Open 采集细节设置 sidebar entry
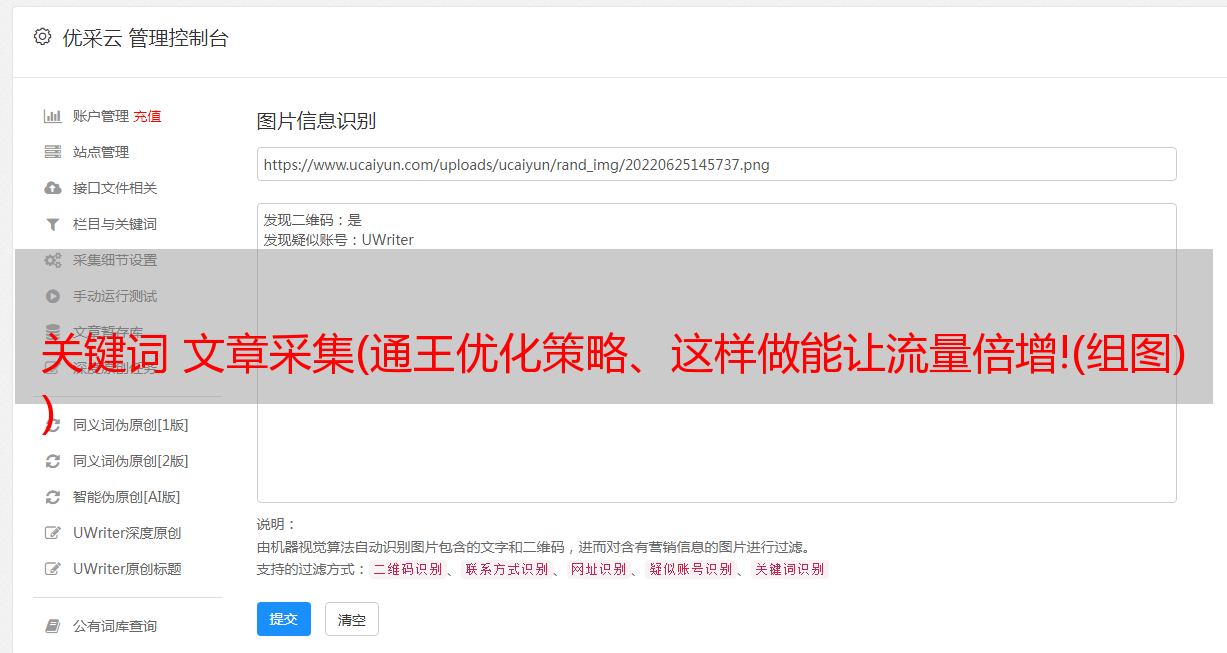Image resolution: width=1227 pixels, height=653 pixels. (x=115, y=260)
